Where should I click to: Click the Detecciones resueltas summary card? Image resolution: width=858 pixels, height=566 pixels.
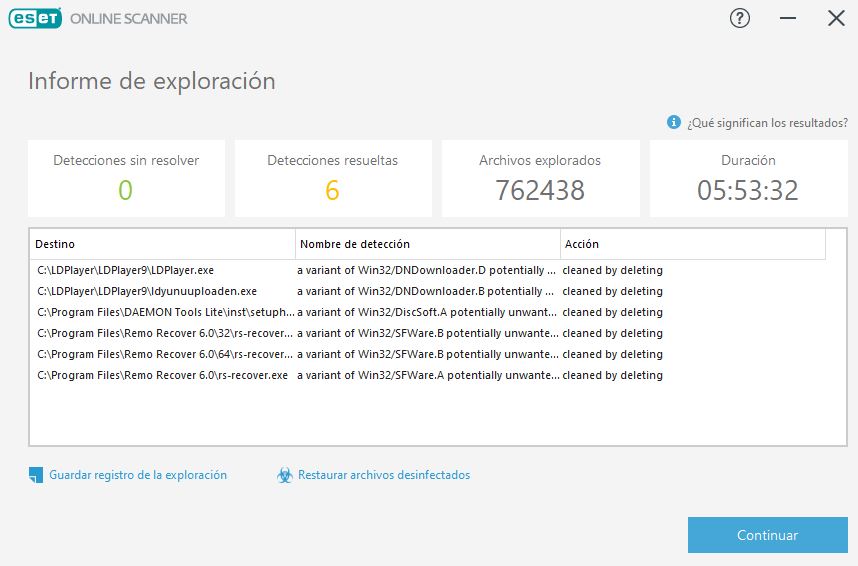(x=333, y=178)
